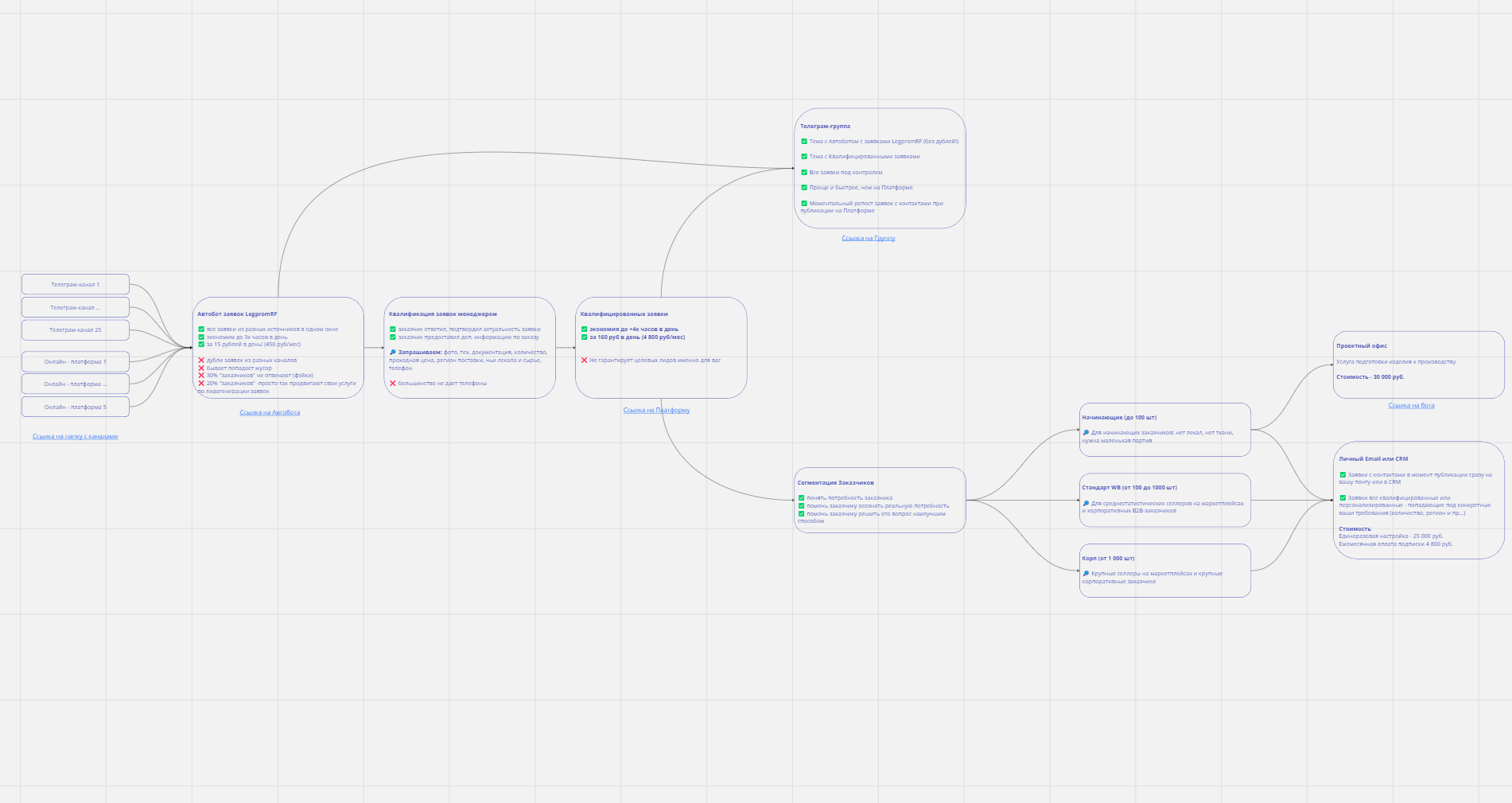Open the 'Ссылка на Автобота' link

270,413
